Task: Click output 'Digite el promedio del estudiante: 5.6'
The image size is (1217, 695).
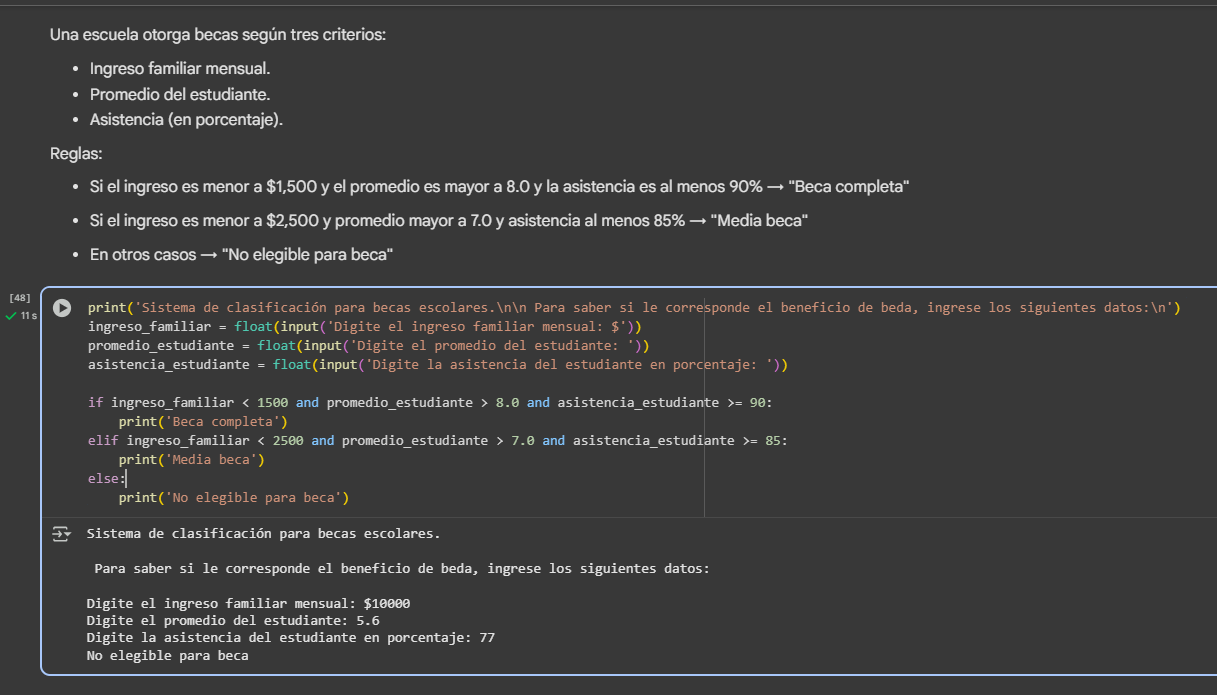Action: tap(233, 621)
